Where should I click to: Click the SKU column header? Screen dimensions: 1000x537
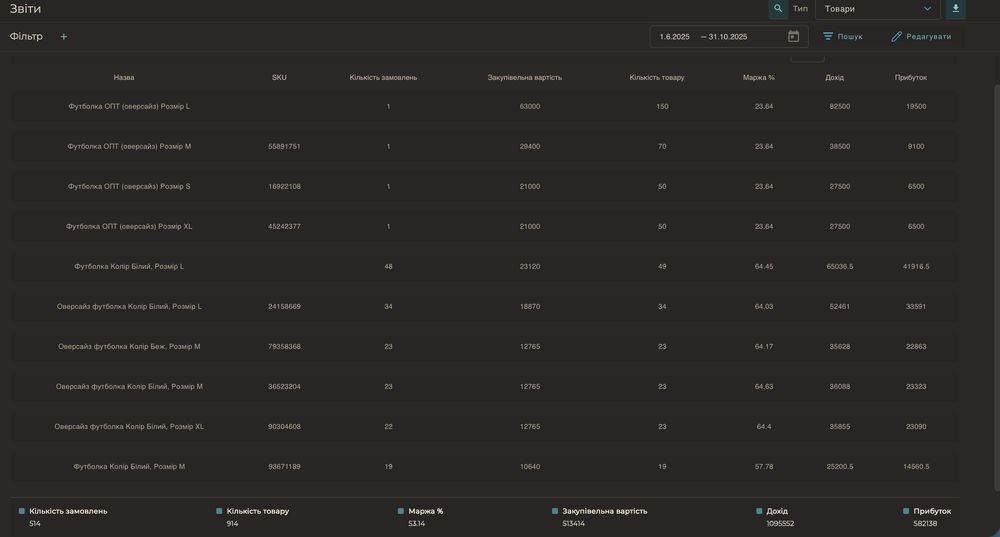click(x=279, y=77)
